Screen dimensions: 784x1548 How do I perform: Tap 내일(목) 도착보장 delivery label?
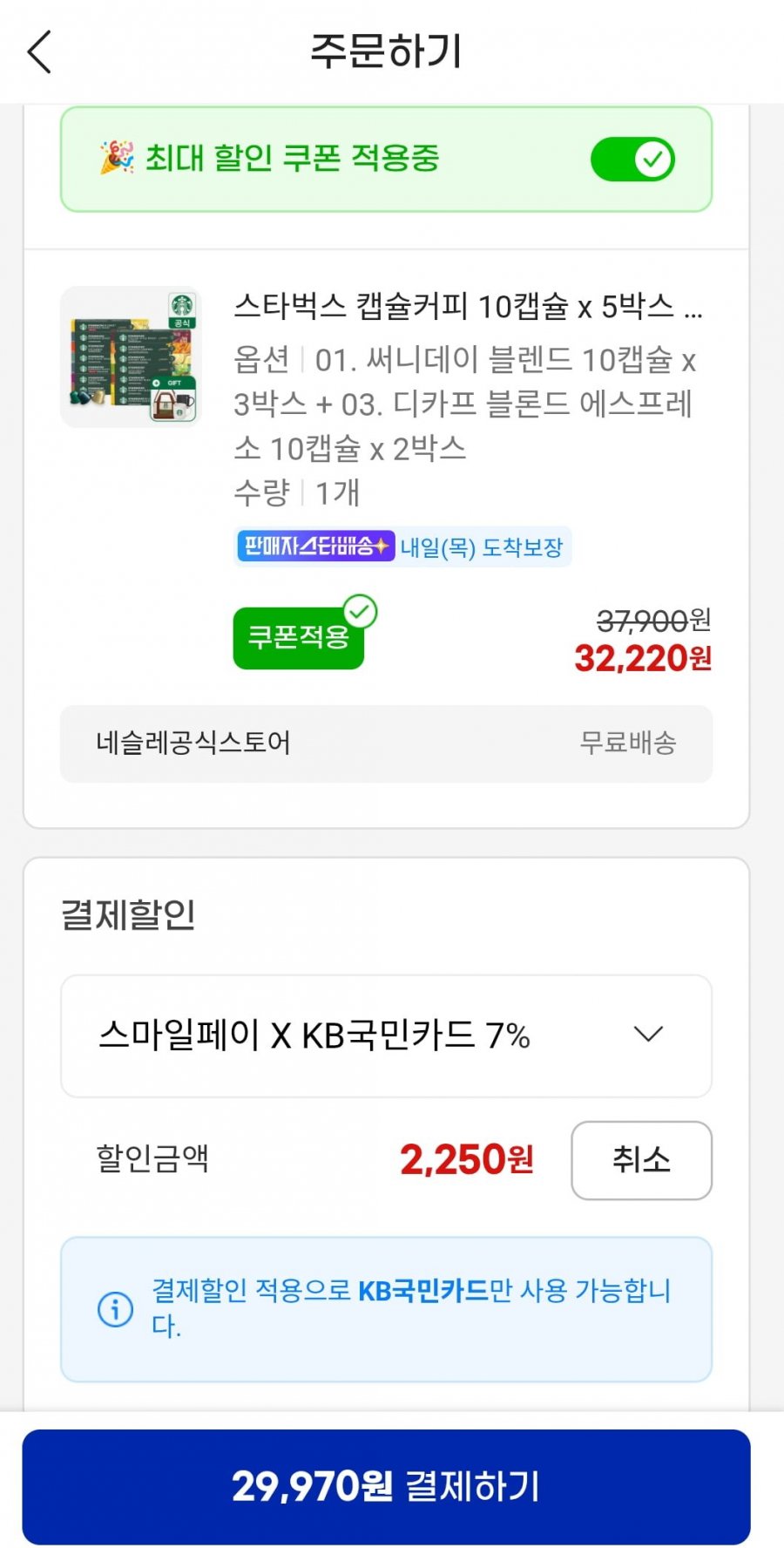(482, 547)
